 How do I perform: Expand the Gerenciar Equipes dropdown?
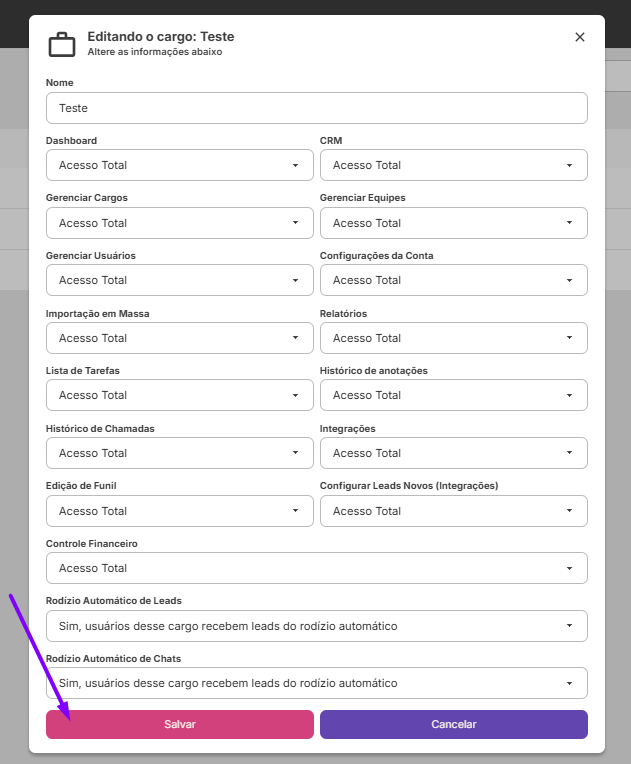pyautogui.click(x=454, y=223)
